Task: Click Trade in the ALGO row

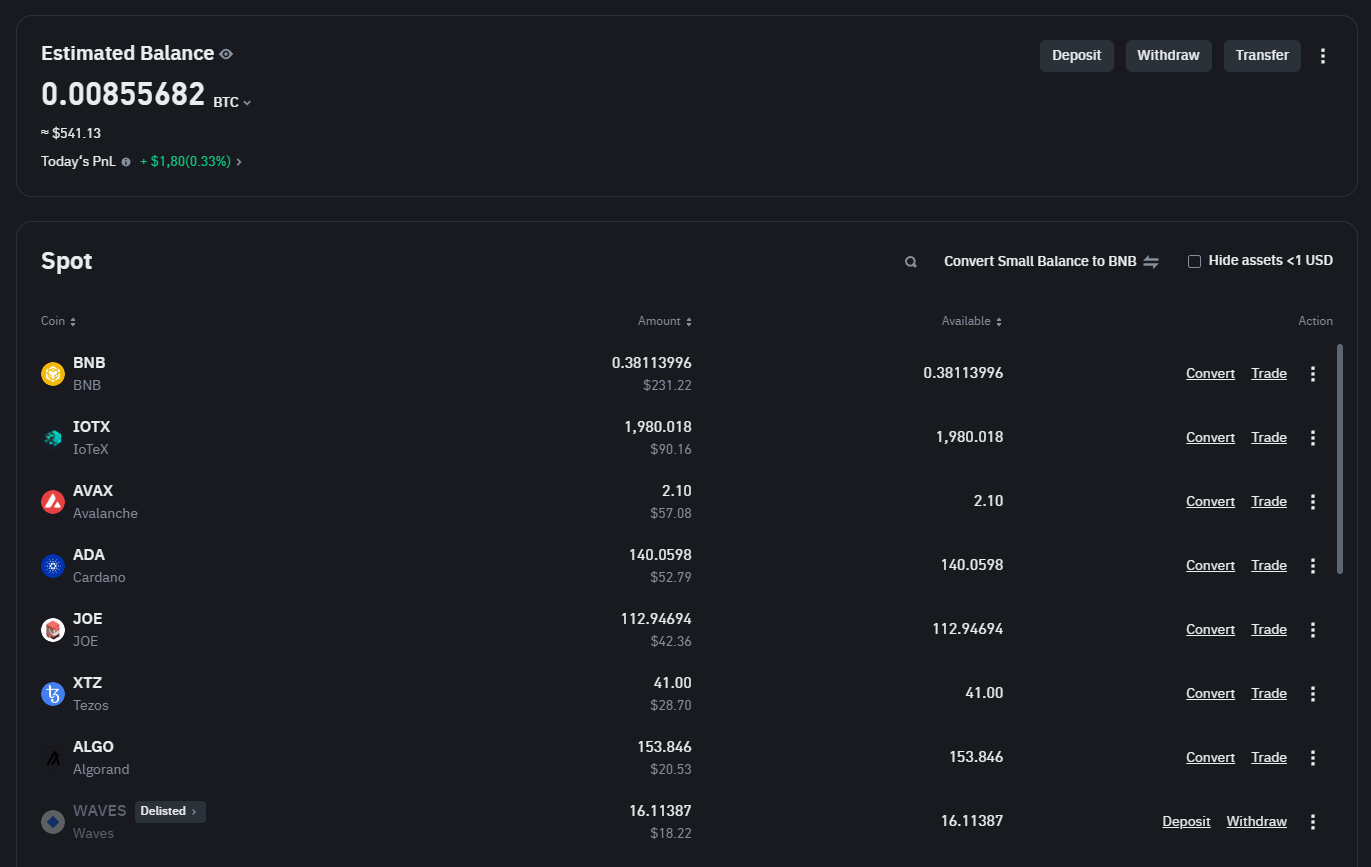Action: 1269,757
